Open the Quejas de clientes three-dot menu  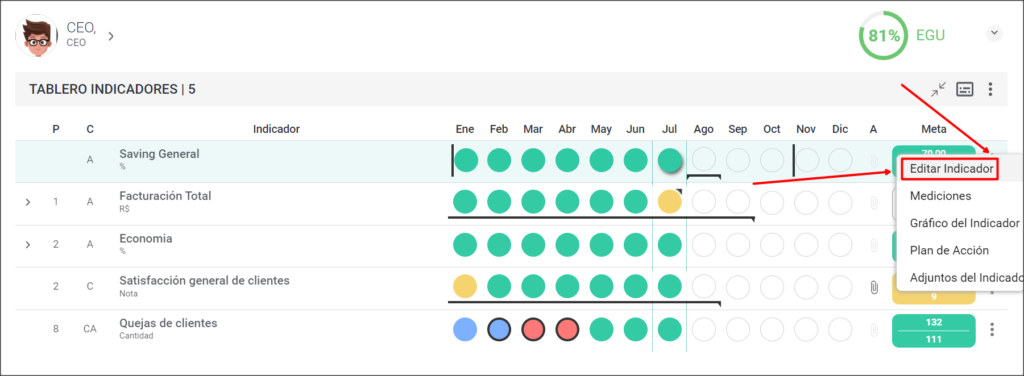pos(992,330)
